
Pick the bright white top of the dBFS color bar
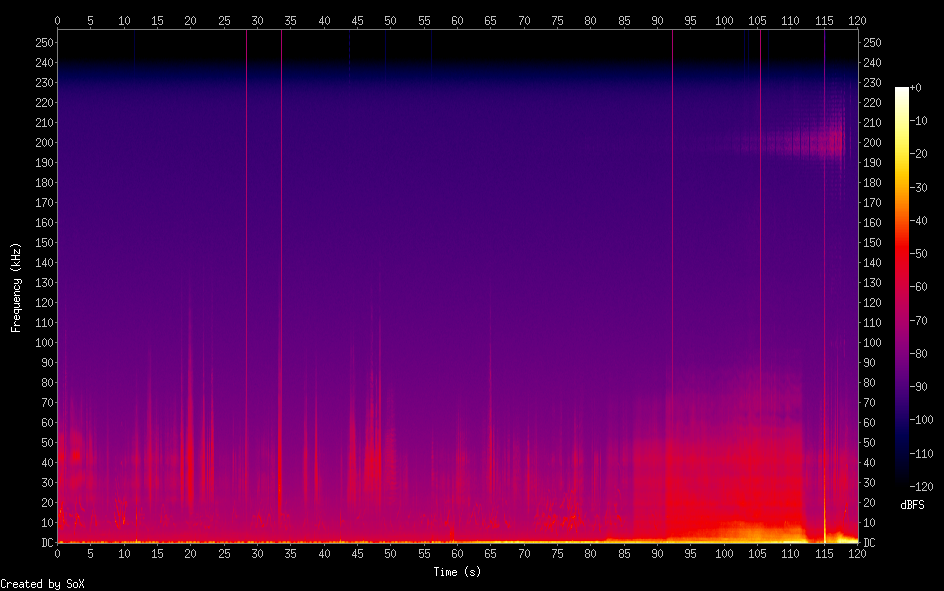point(902,91)
